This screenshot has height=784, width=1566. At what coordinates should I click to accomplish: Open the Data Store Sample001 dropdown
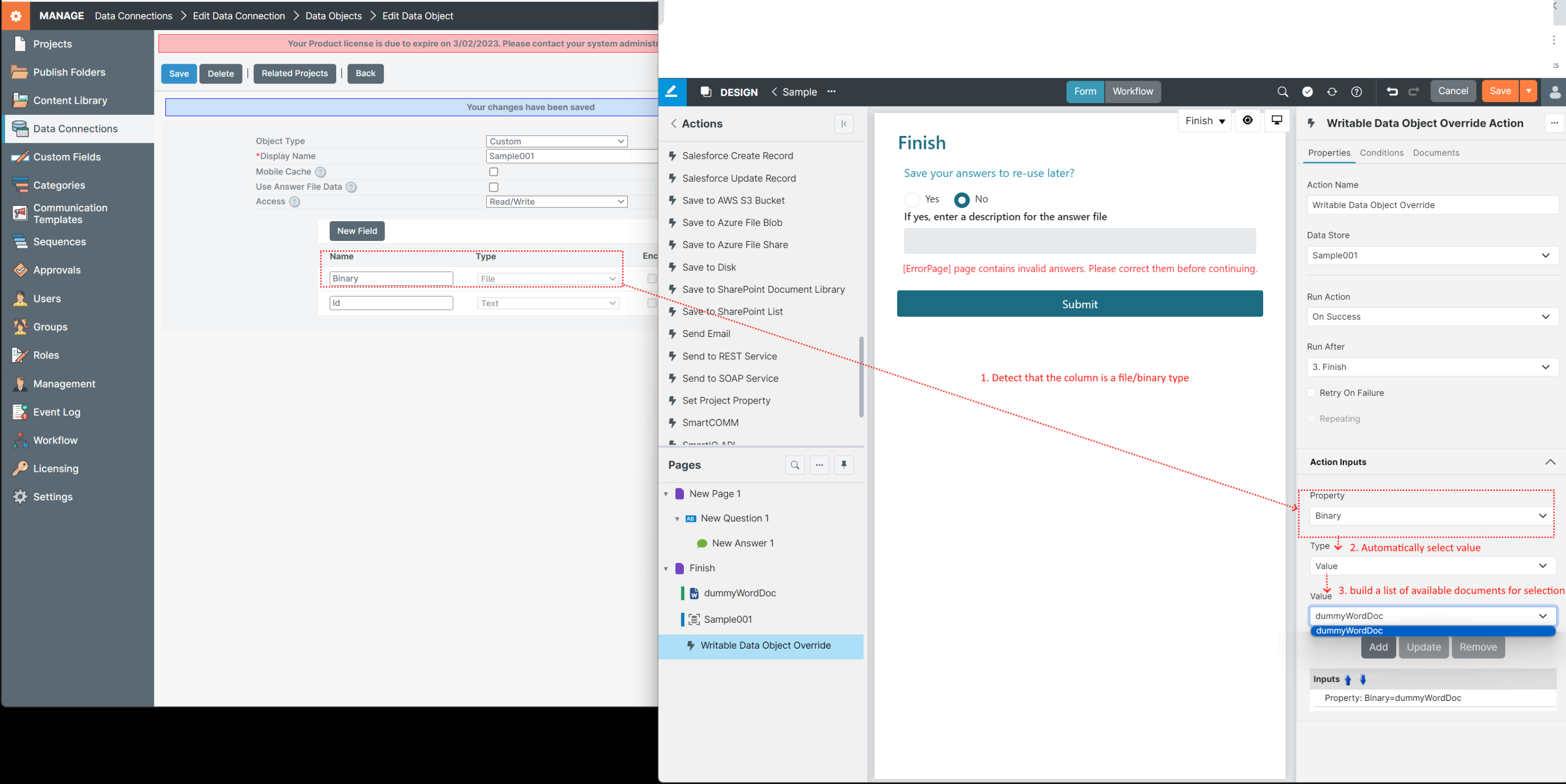pos(1431,255)
